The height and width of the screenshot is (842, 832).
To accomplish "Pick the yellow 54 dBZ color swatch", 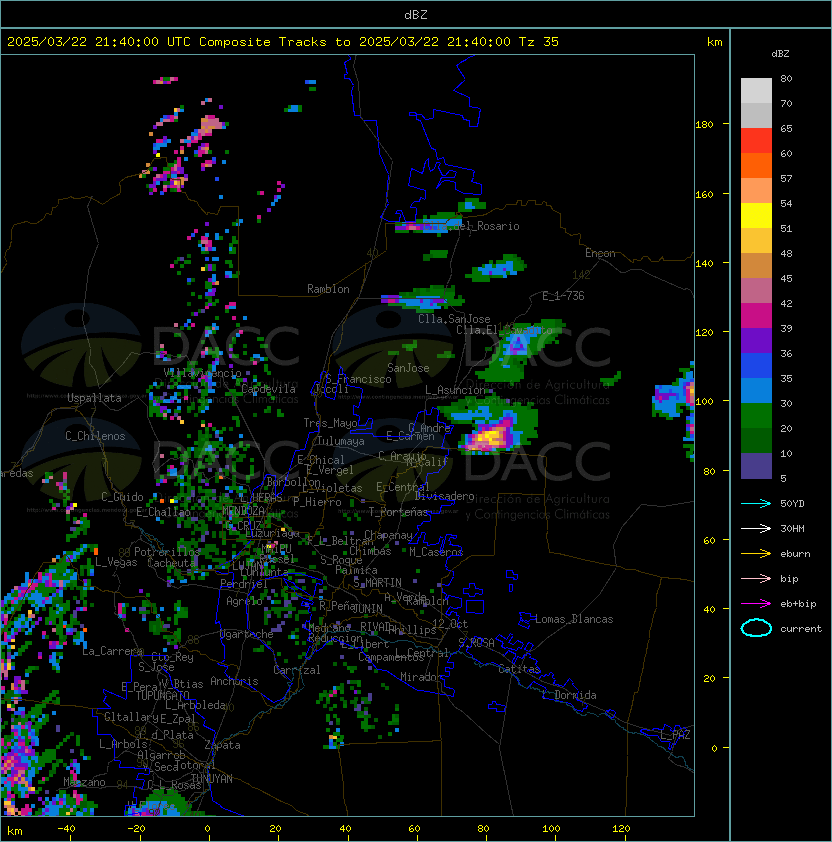I will 756,216.
